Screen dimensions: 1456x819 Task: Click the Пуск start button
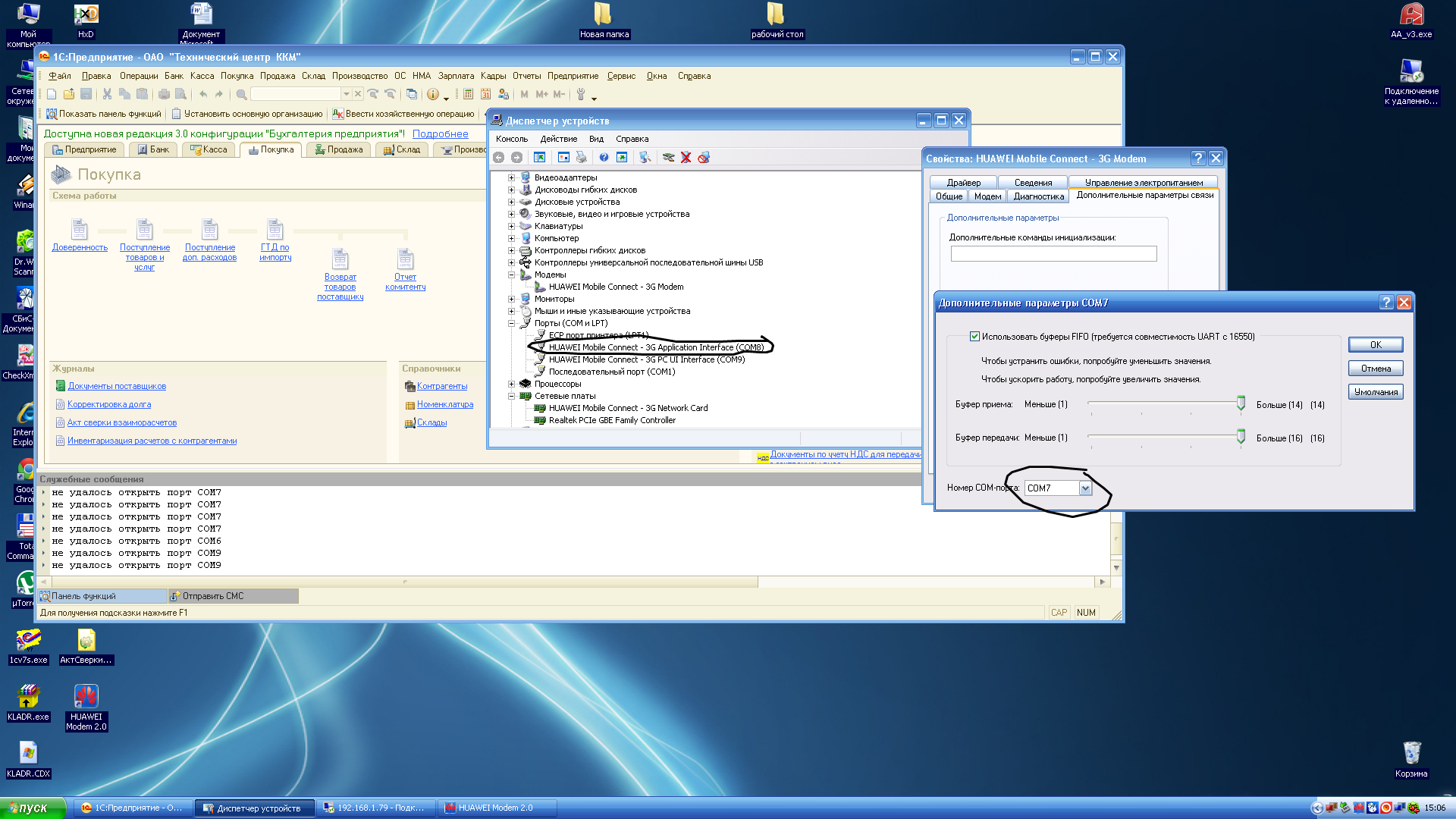pos(33,808)
